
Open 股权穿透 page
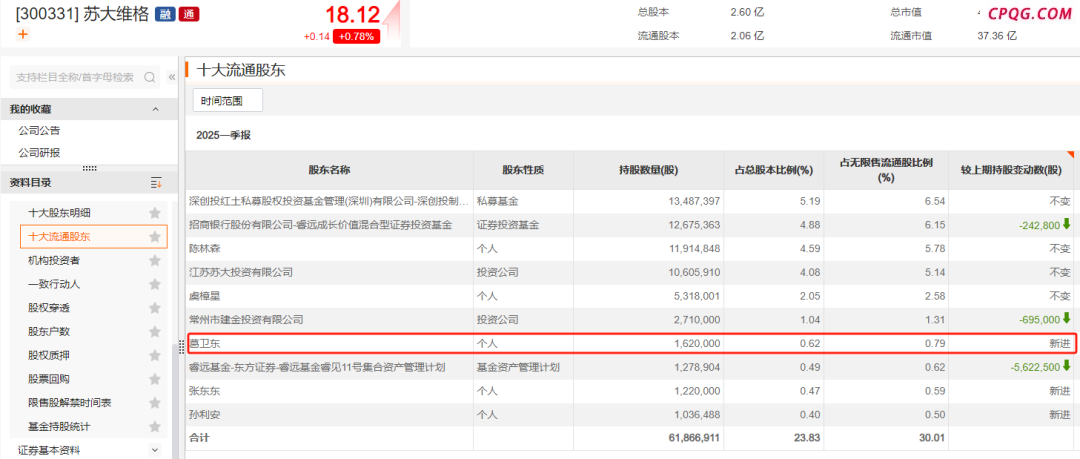[49, 308]
